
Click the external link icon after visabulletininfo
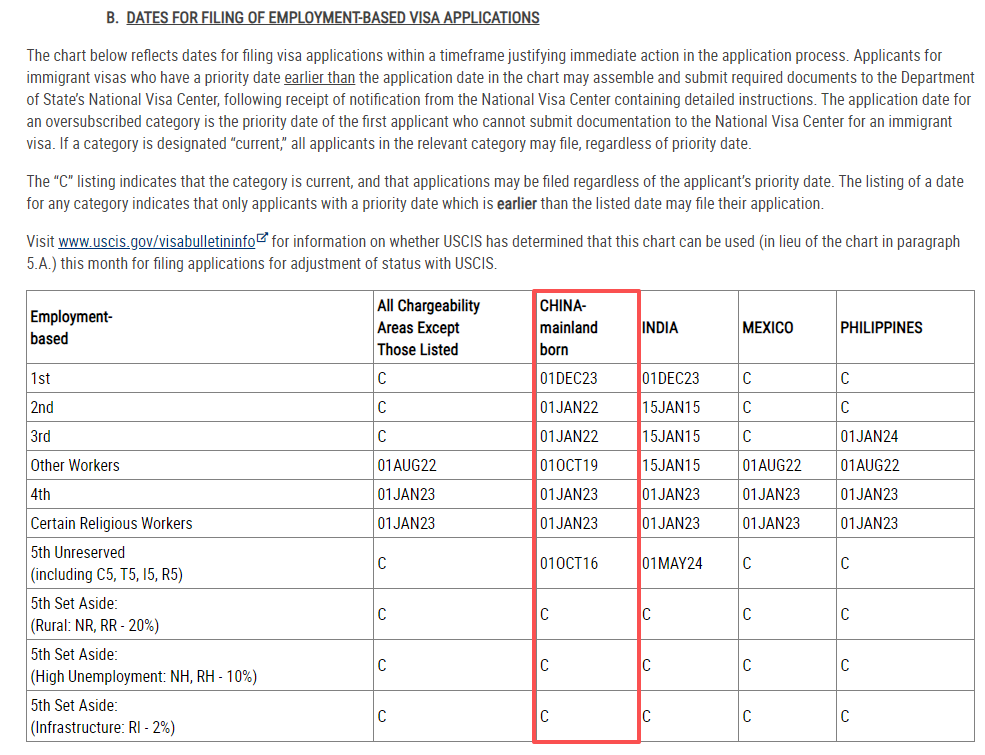263,239
